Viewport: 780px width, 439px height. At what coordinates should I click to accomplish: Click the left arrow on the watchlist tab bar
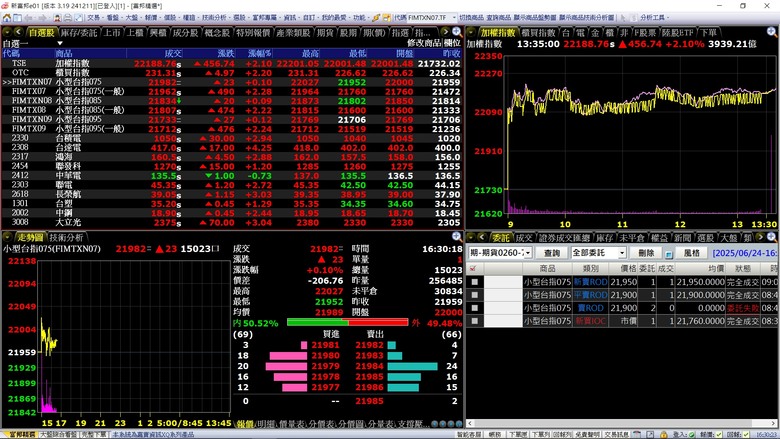18,32
